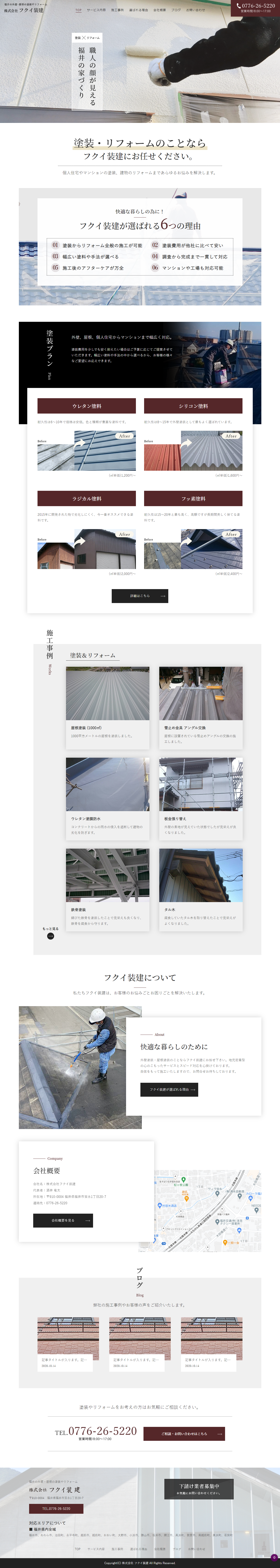Click the phone icon in header banner

pyautogui.click(x=239, y=6)
